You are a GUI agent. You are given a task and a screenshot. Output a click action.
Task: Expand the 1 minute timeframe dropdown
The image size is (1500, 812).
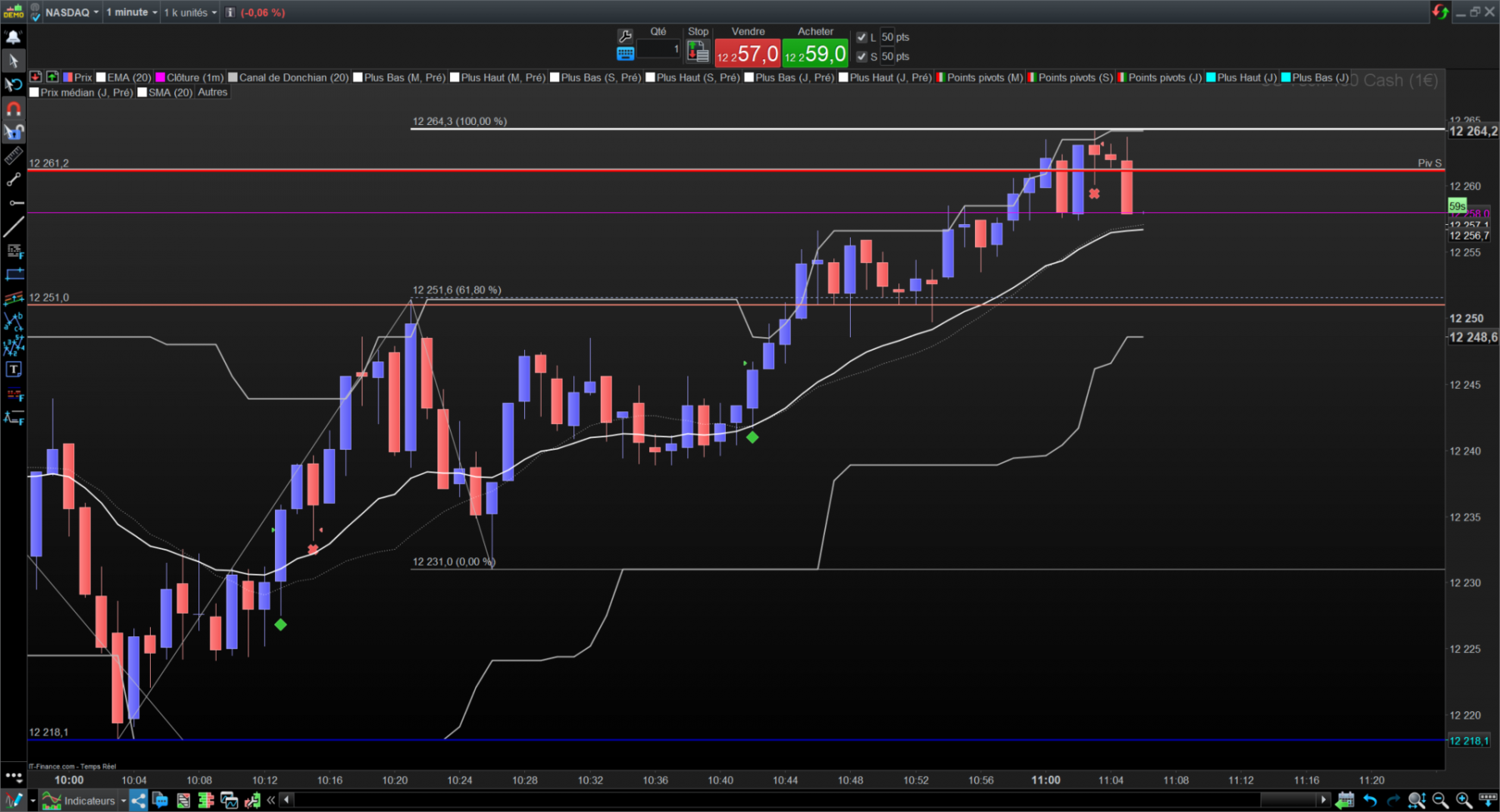coord(132,12)
